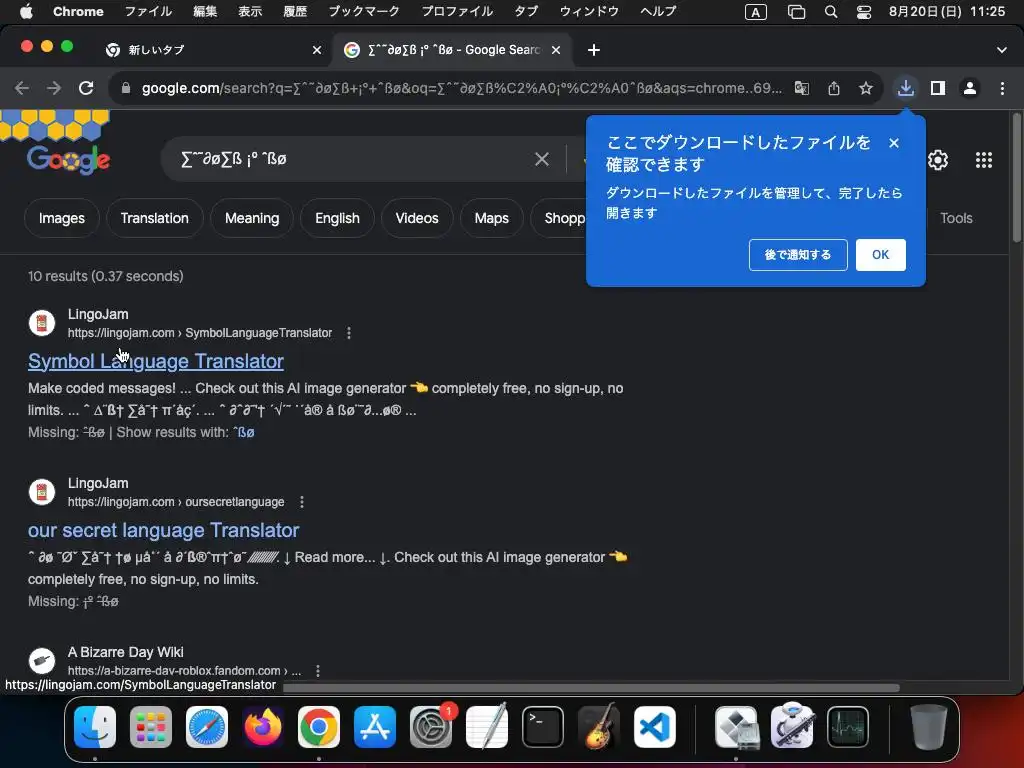Click the 後で通知する button
The image size is (1024, 768).
(x=798, y=255)
